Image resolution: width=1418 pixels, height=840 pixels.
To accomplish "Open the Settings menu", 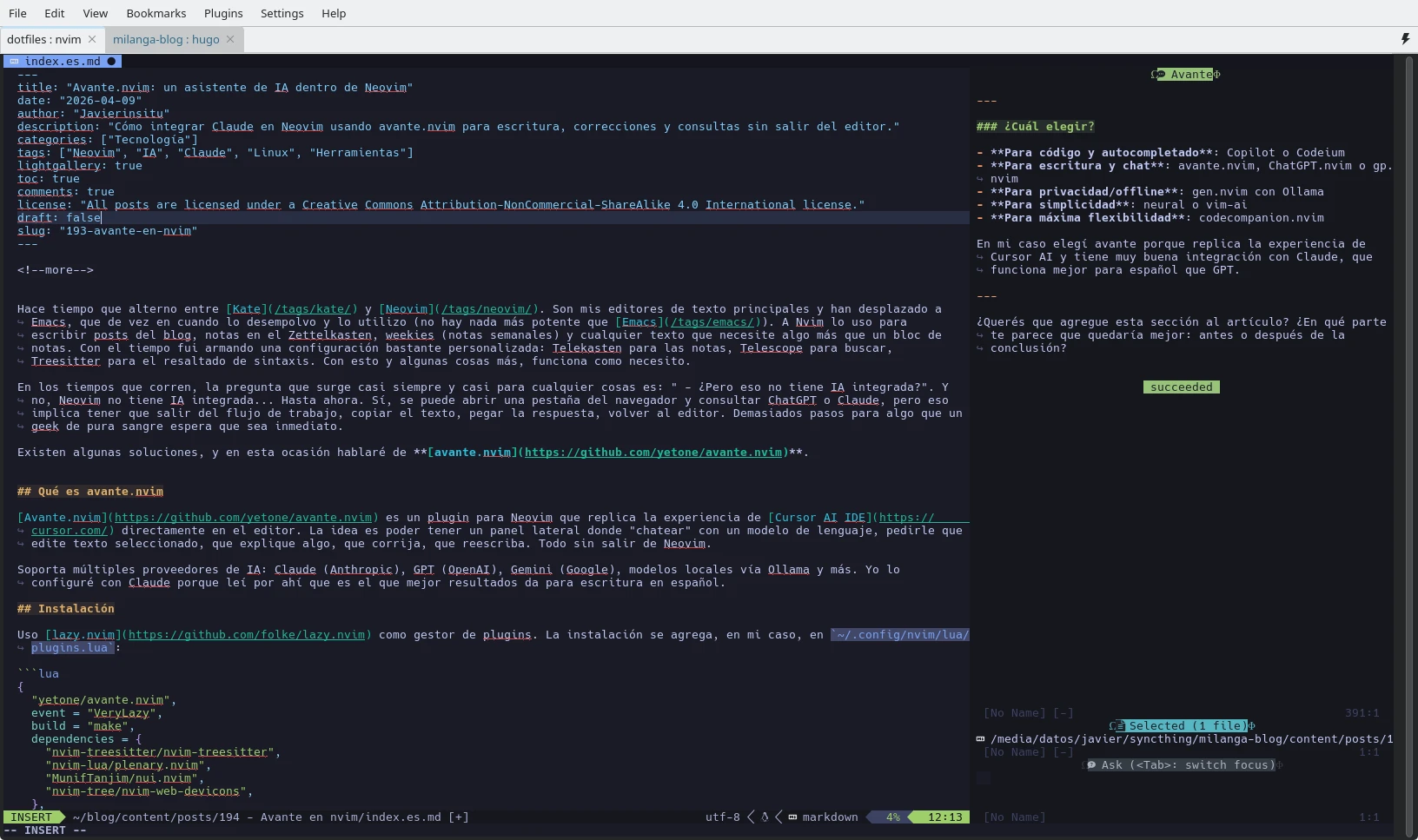I will pyautogui.click(x=282, y=13).
